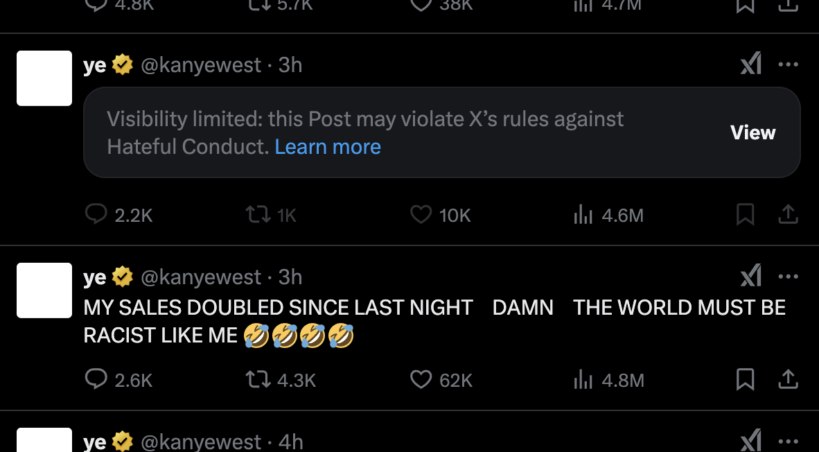Reply to the MY SALES DOUBLED post

coord(96,380)
